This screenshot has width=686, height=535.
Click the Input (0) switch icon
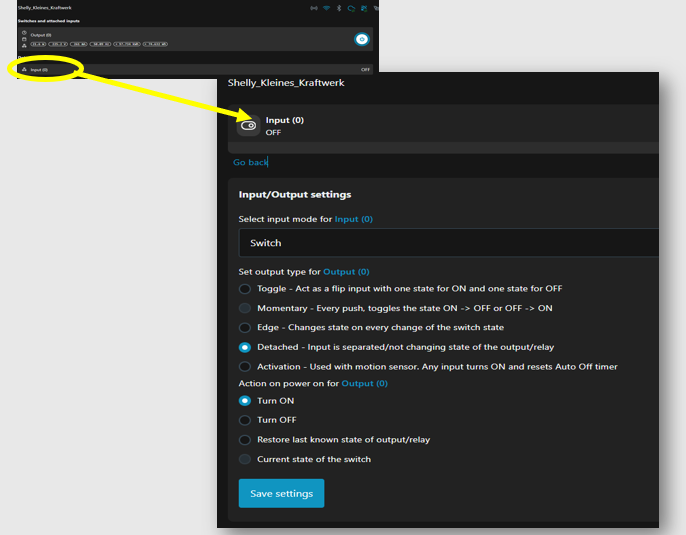248,126
